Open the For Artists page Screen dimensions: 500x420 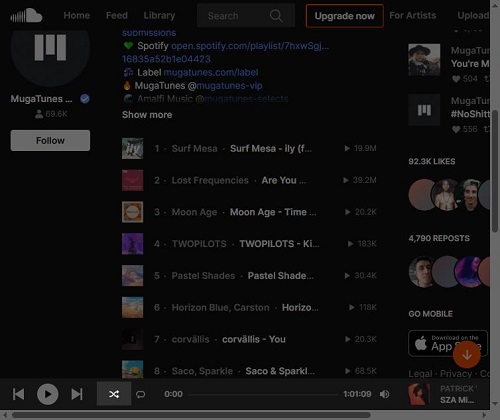pyautogui.click(x=413, y=15)
